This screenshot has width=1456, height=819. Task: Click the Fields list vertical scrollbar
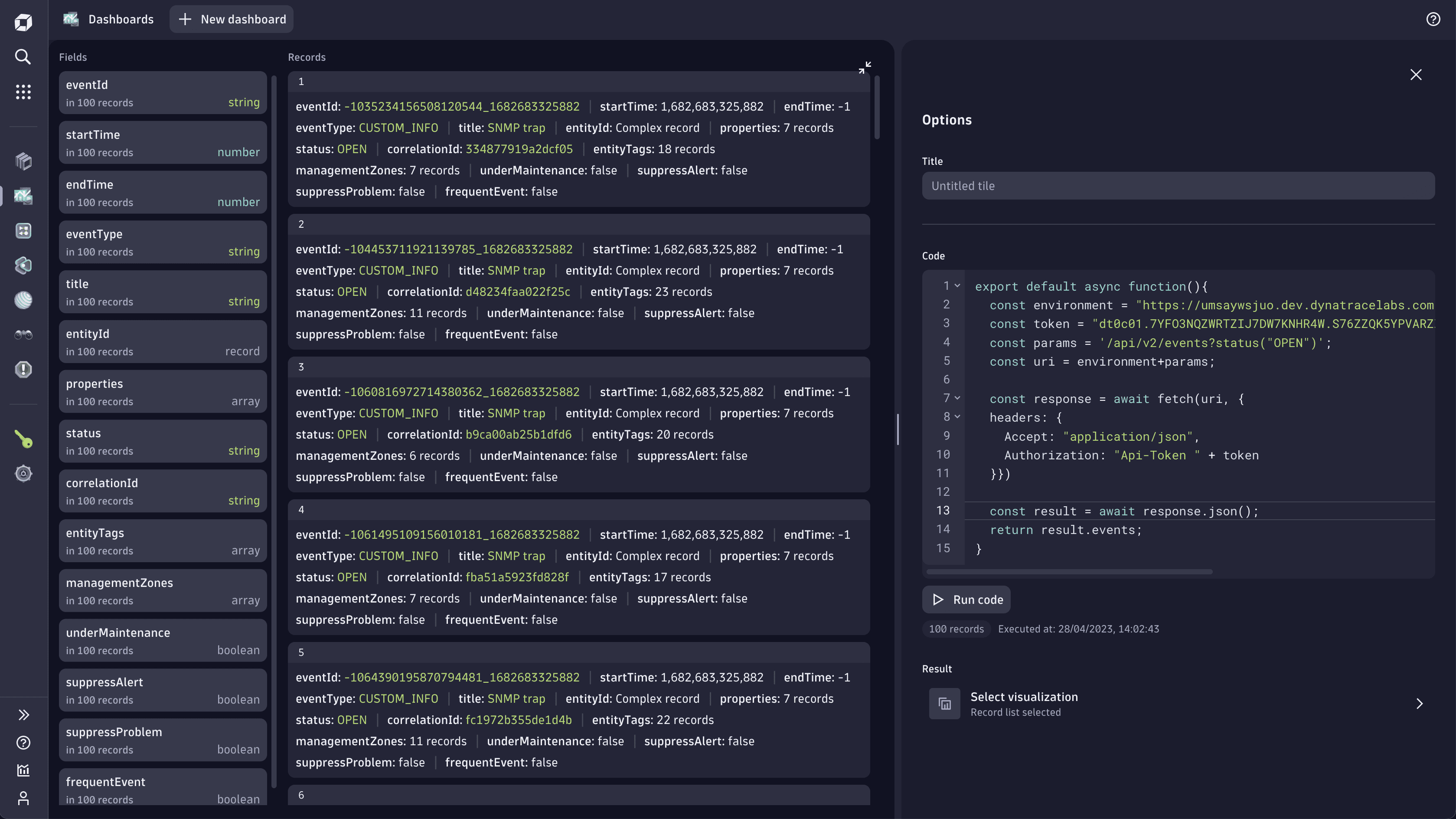(x=274, y=431)
